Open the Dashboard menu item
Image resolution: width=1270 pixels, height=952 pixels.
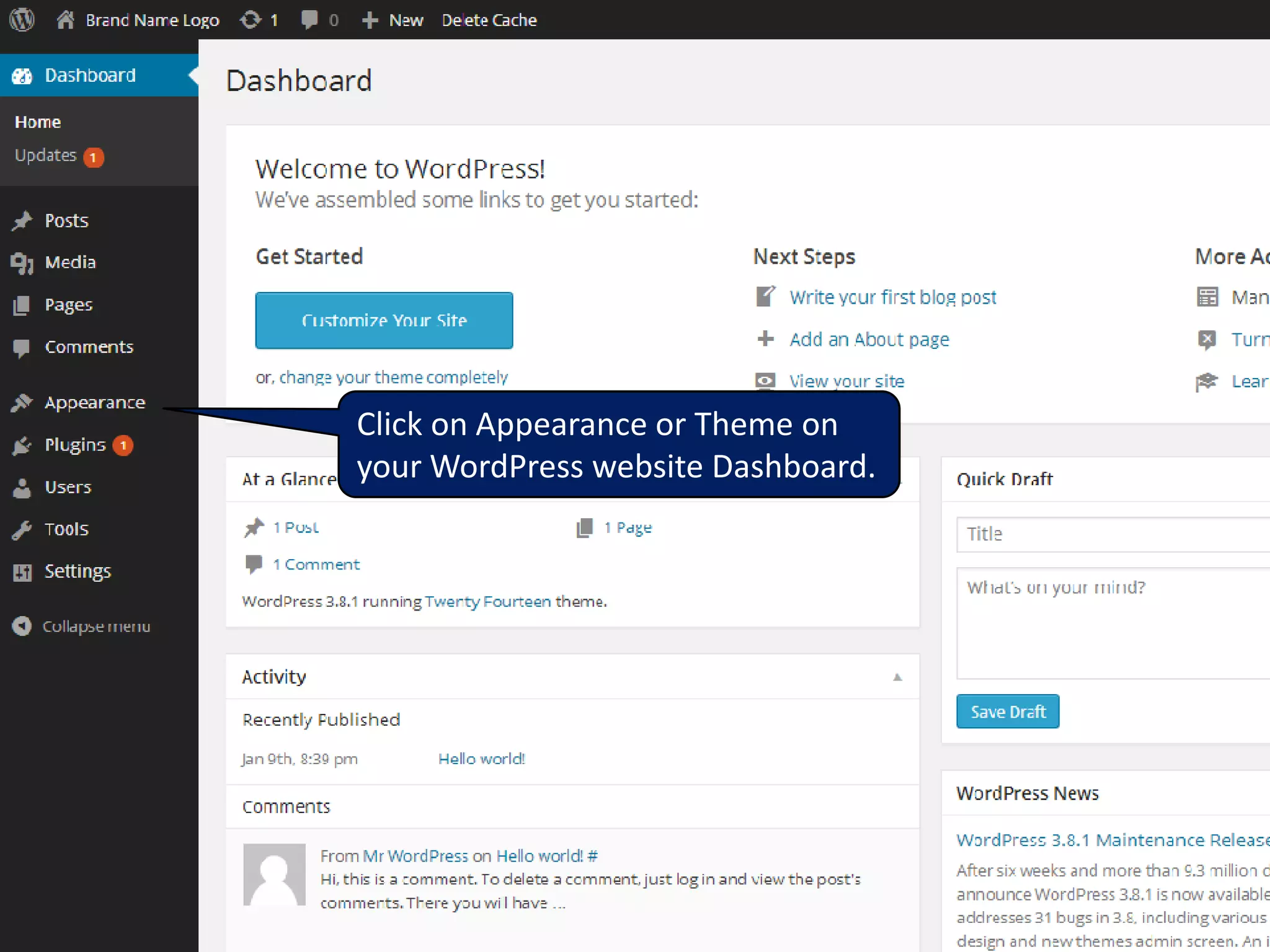click(99, 76)
